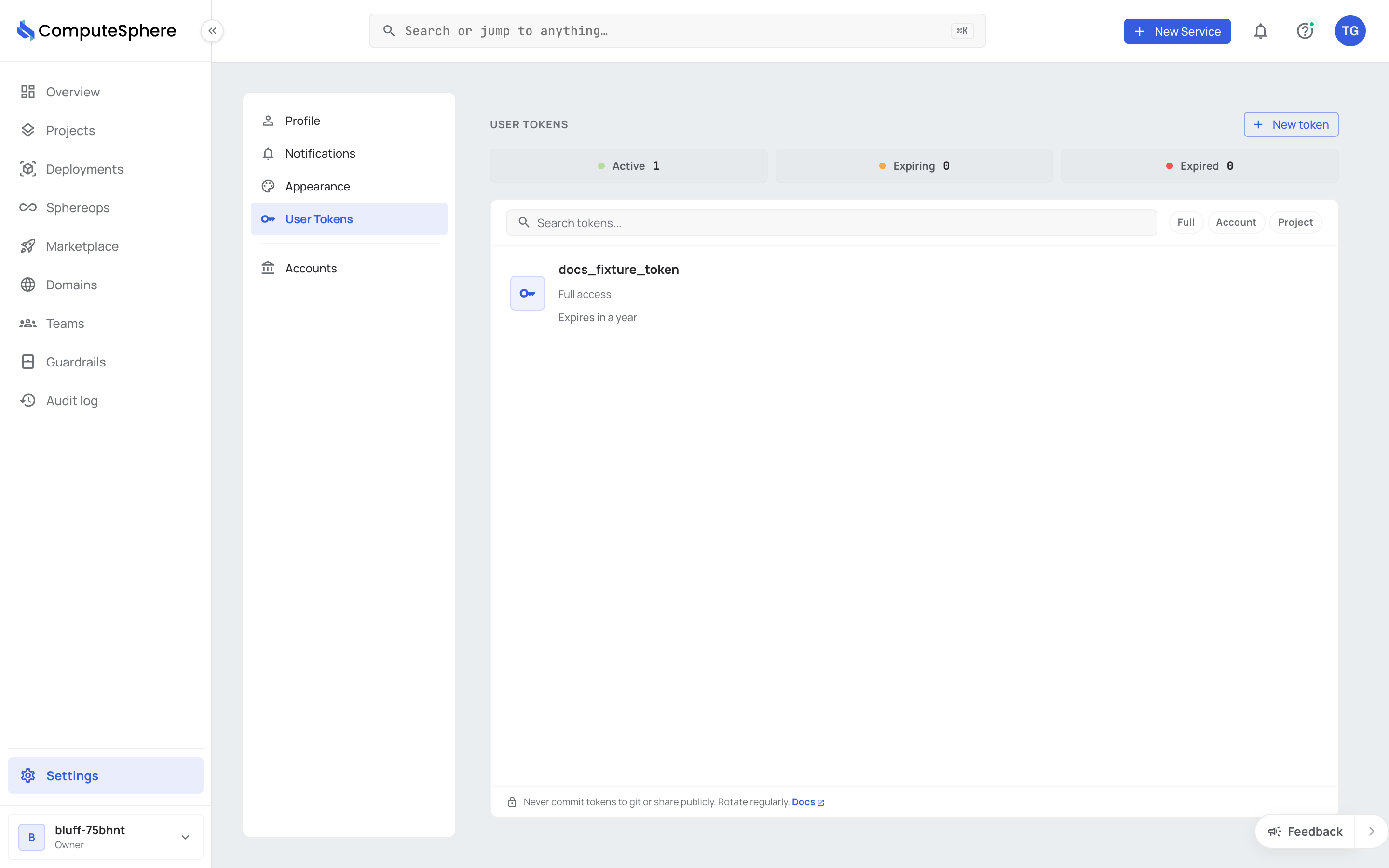Viewport: 1389px width, 868px height.
Task: Click the 'Full access' label
Action: 585,294
